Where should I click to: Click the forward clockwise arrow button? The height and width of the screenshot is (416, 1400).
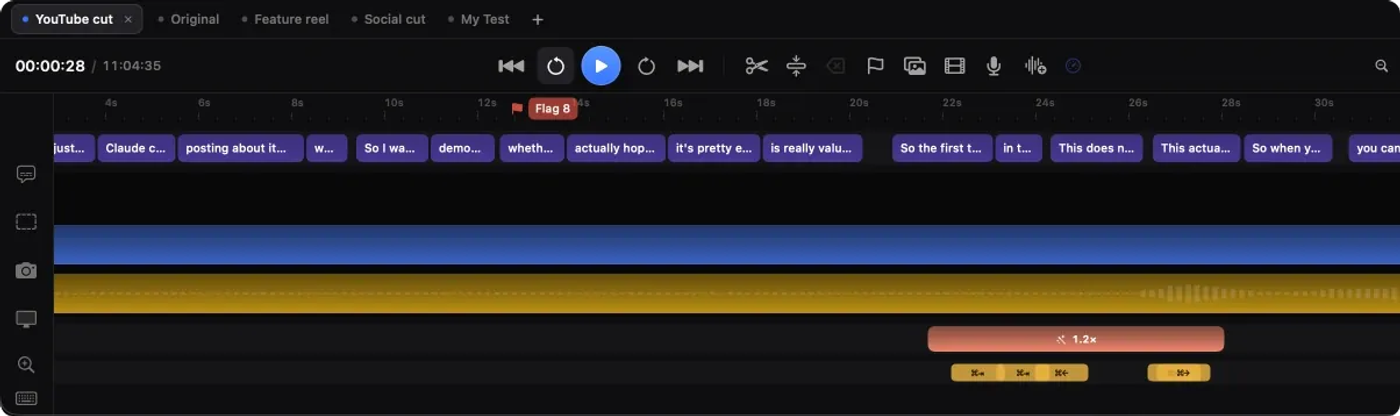point(646,66)
